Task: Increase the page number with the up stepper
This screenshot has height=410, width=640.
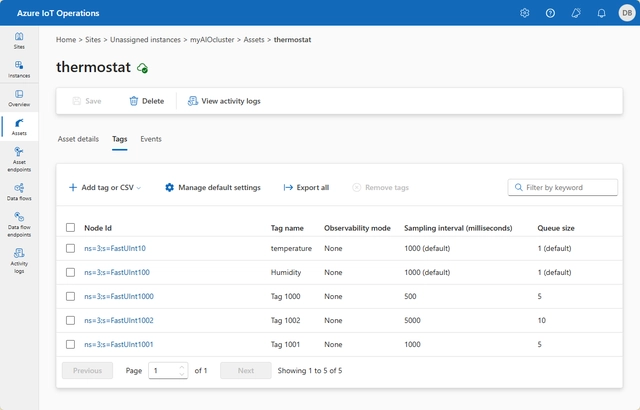Action: (182, 367)
